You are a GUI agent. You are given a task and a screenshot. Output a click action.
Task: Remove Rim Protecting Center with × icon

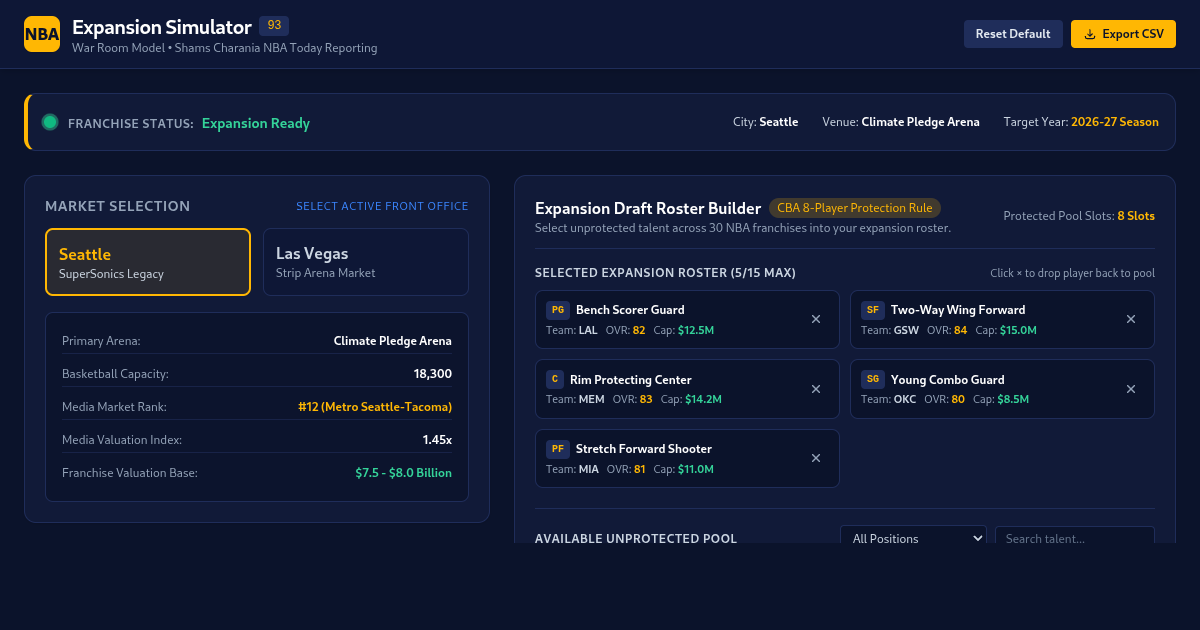click(x=816, y=389)
